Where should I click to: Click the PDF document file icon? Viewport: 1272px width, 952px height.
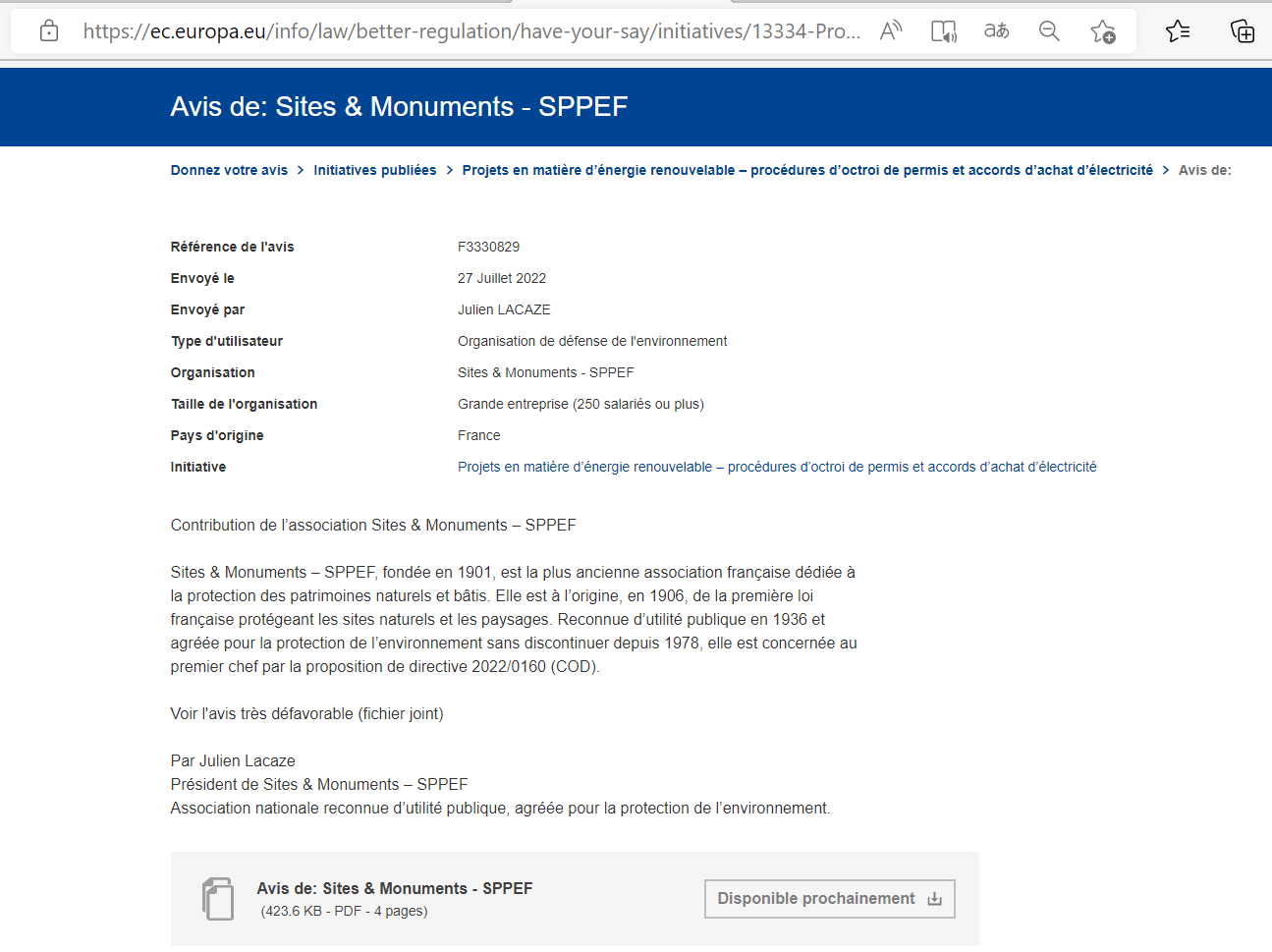(x=218, y=899)
